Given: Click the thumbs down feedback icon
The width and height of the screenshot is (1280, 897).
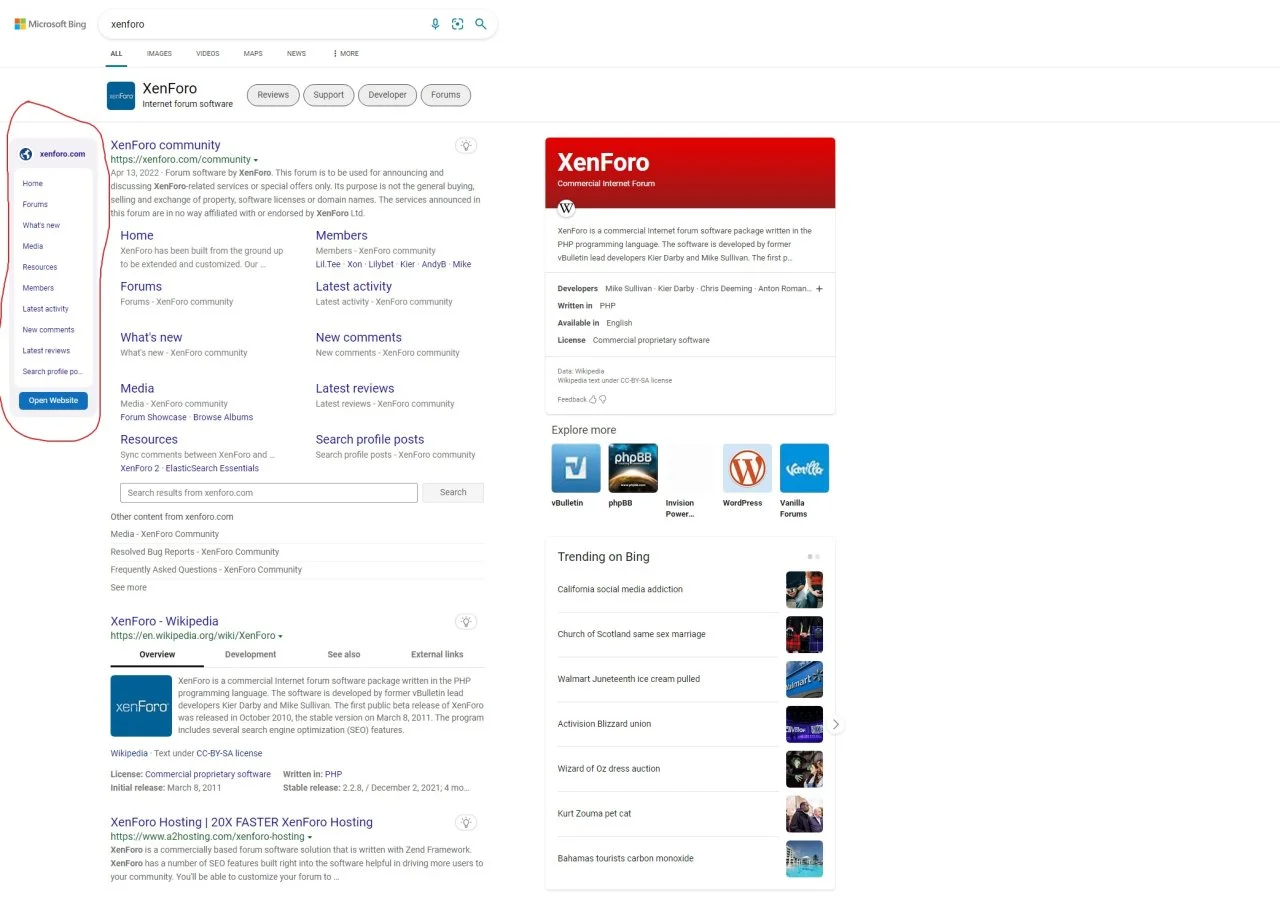Looking at the screenshot, I should pyautogui.click(x=602, y=399).
